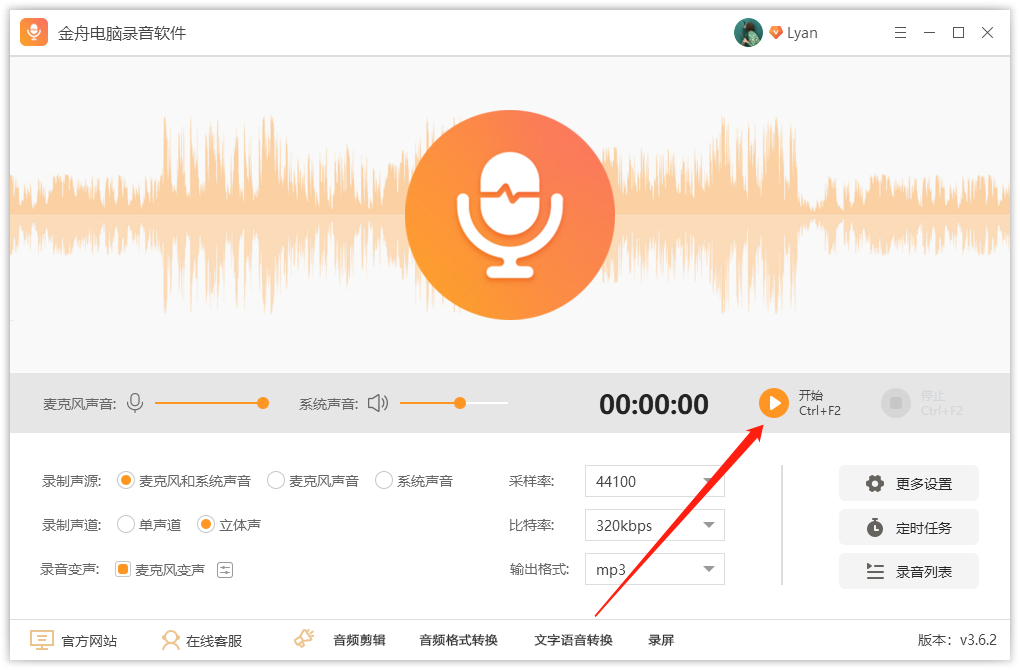
Task: Click the online customer service person icon
Action: tap(170, 640)
